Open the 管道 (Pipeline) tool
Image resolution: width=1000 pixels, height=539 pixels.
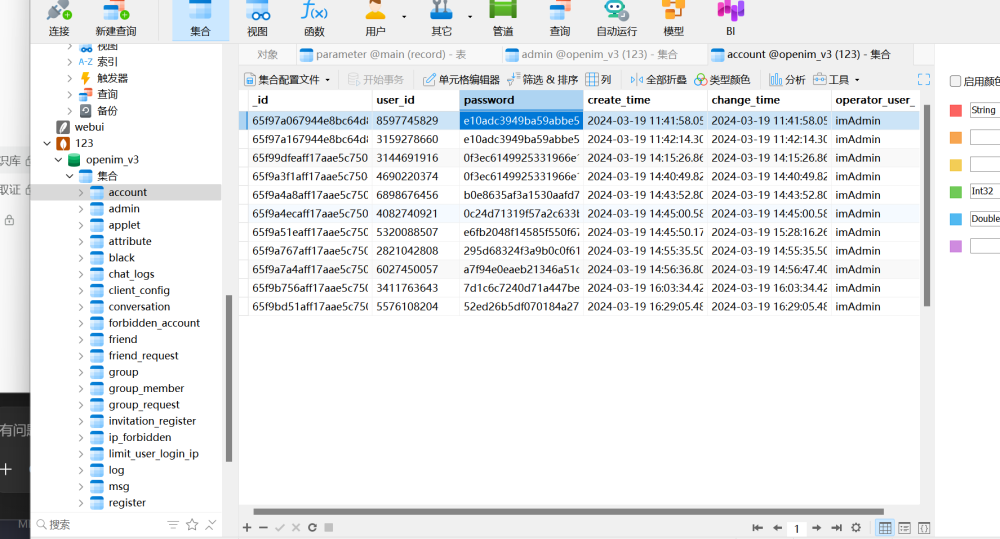coord(502,19)
